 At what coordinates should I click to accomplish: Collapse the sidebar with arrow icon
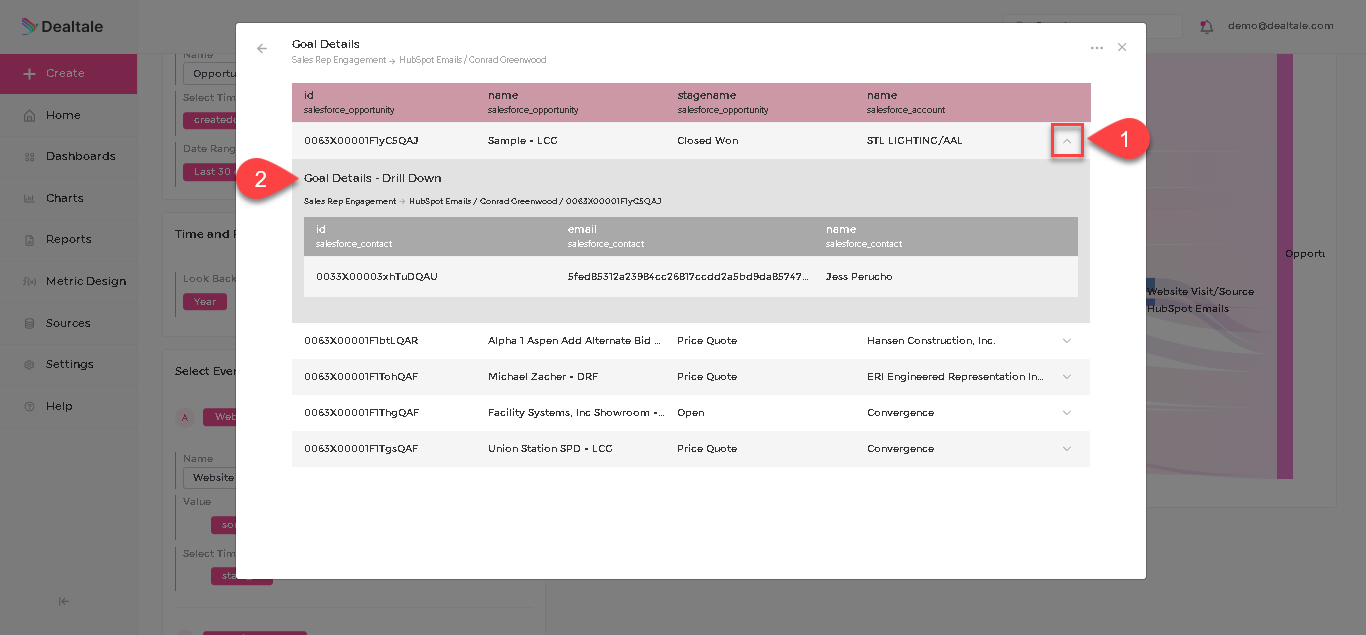pos(64,601)
